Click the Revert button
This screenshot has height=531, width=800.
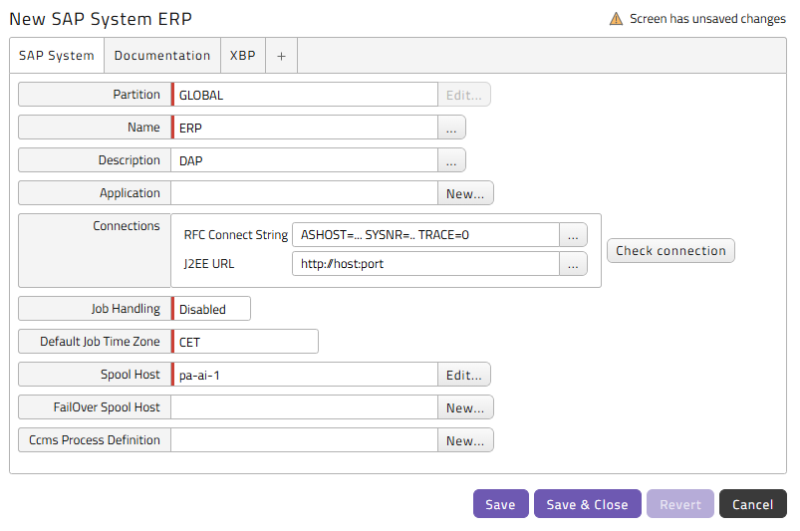pos(680,504)
